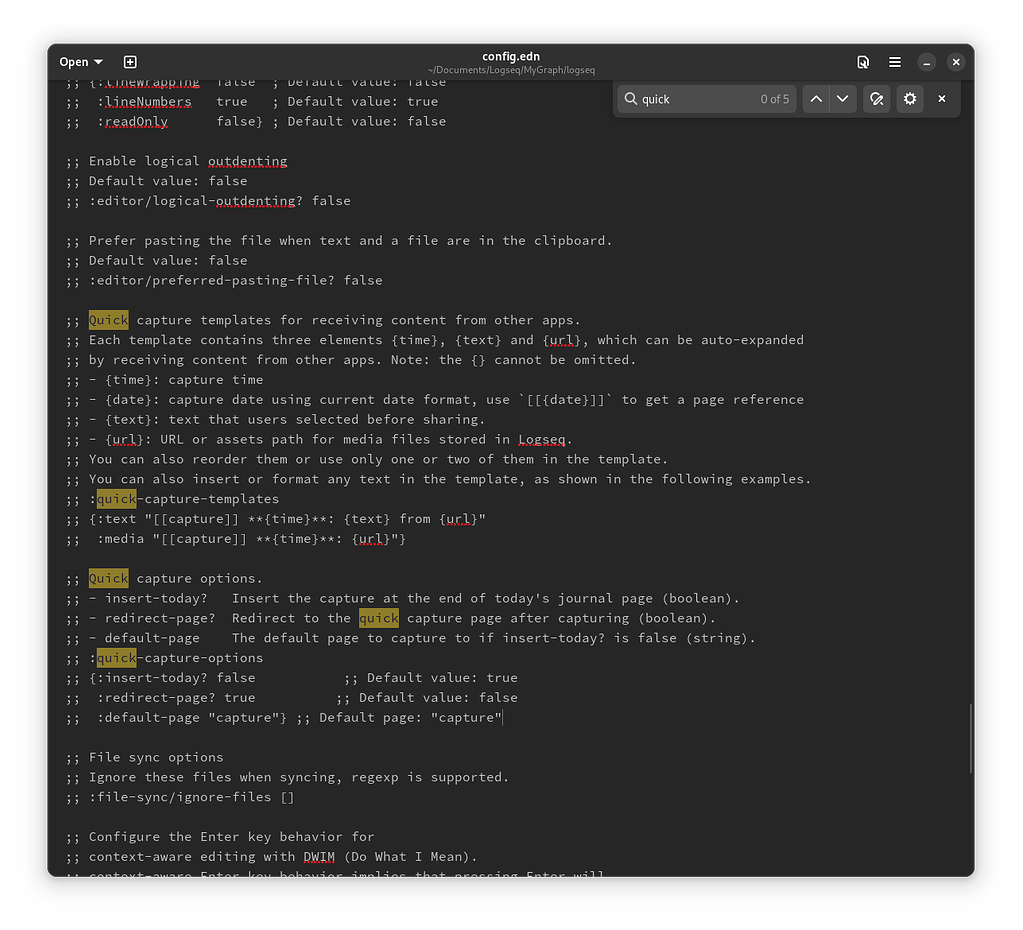Click the magnifier icon in search field

pos(631,99)
